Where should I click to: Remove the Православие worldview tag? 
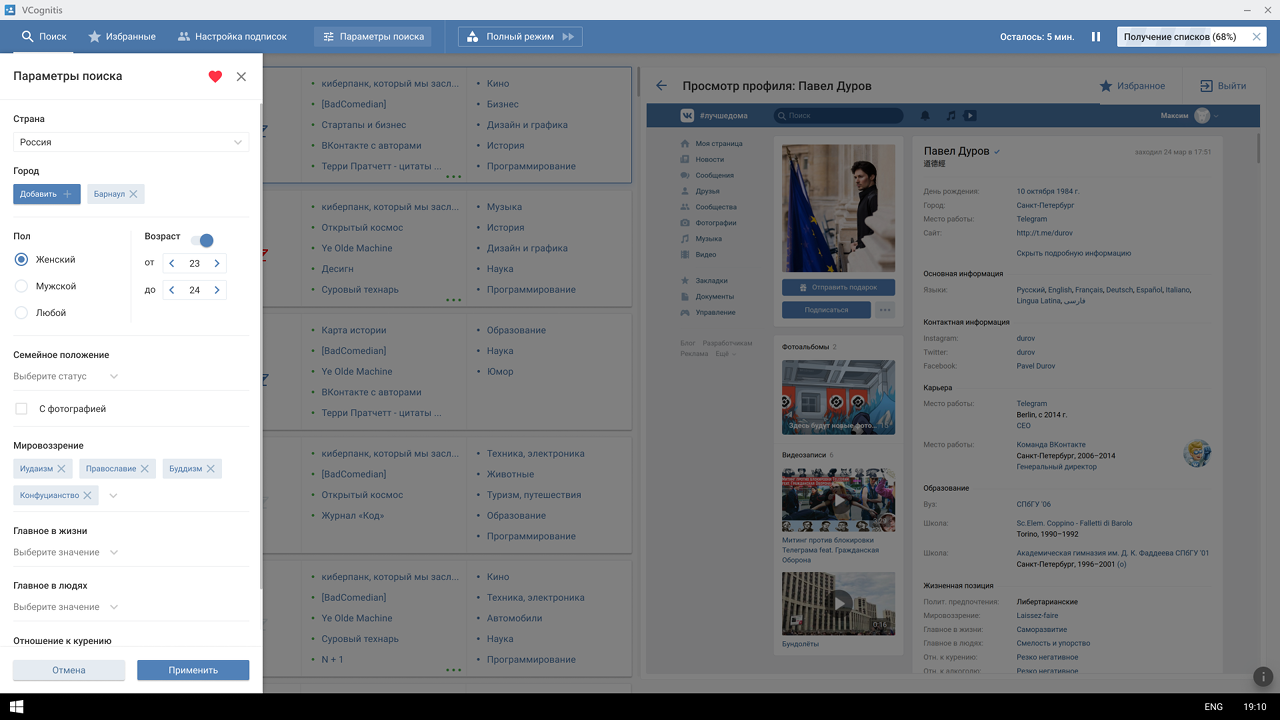pyautogui.click(x=145, y=468)
